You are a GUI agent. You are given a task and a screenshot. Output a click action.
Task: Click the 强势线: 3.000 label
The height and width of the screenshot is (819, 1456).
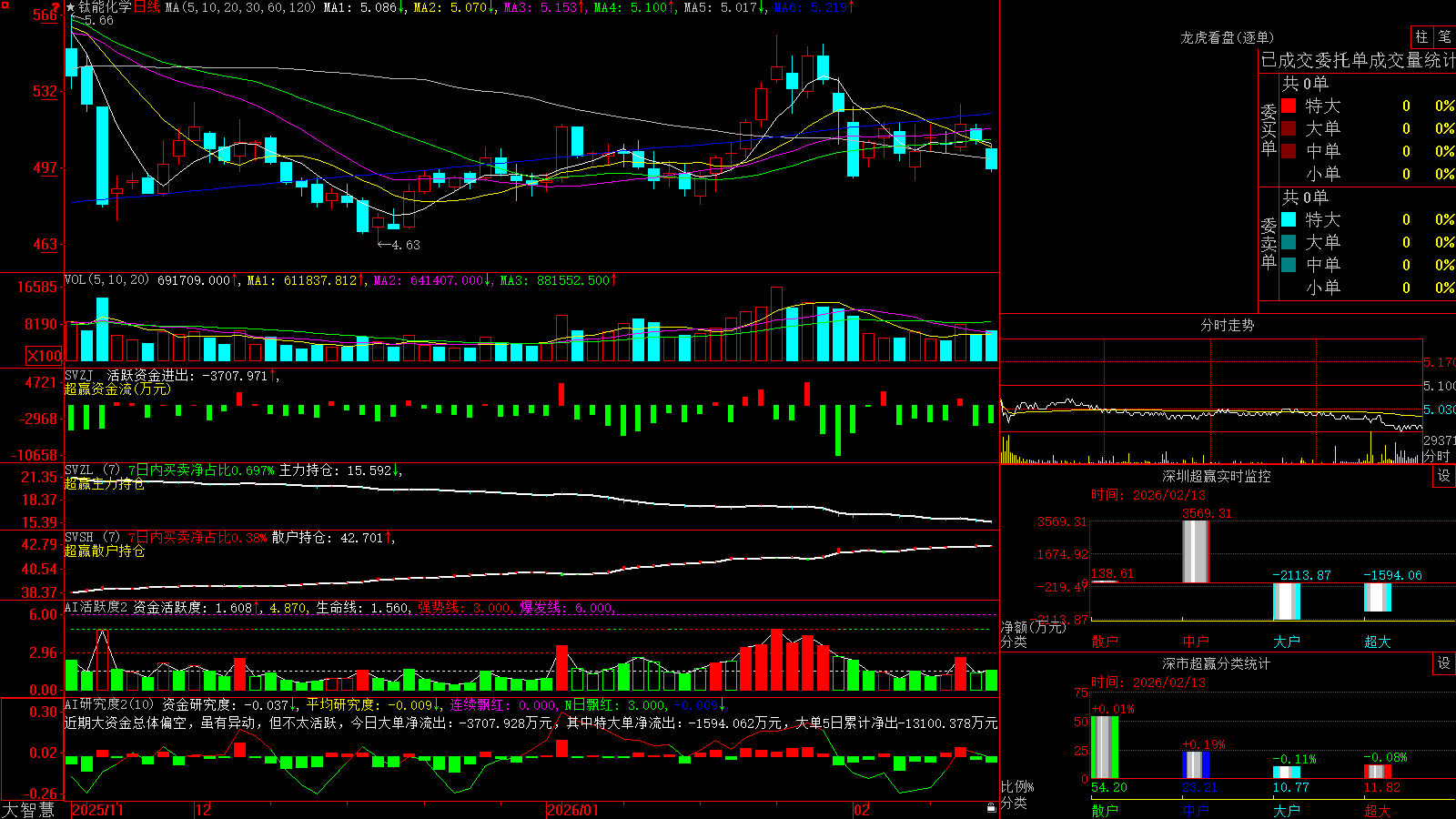(464, 607)
